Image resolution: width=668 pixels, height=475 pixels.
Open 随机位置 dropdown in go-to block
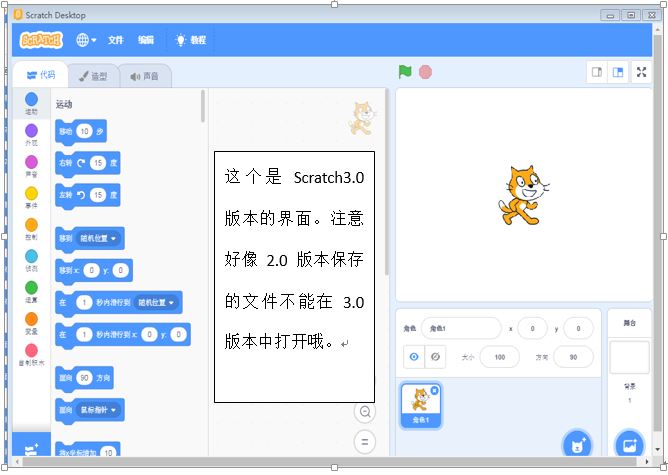tap(98, 238)
